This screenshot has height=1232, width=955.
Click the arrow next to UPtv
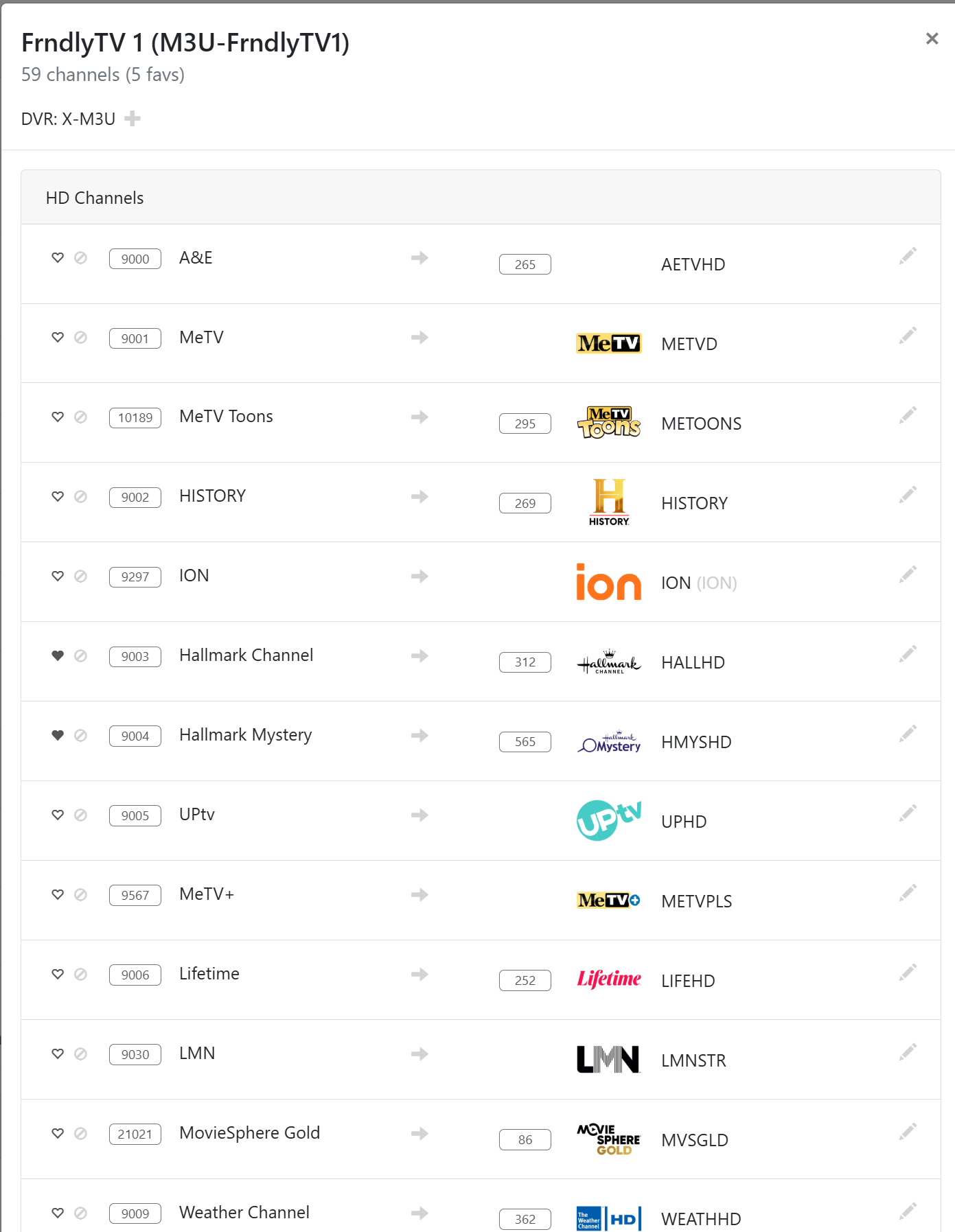coord(419,815)
